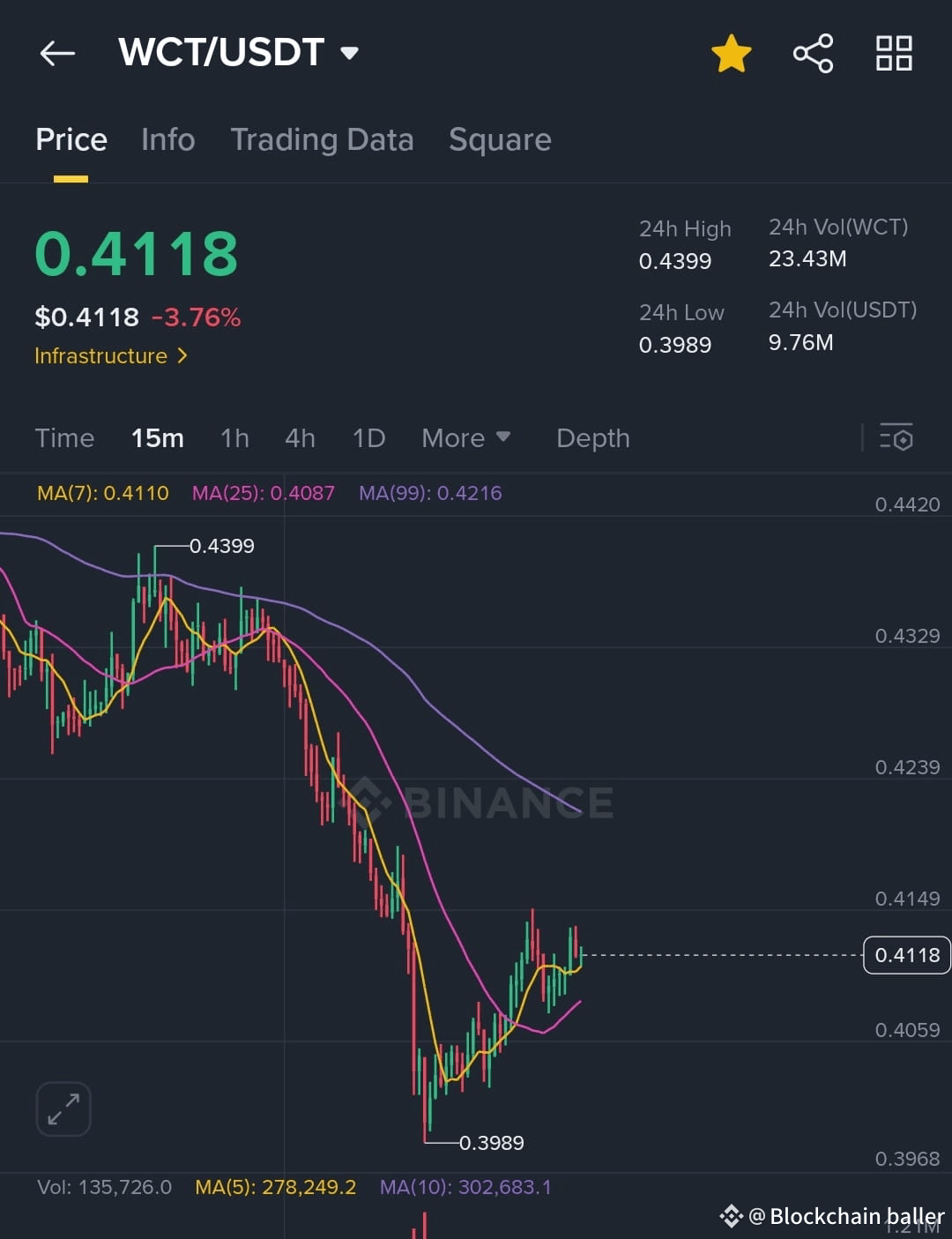Click the Vol: 135,726.0 label
The height and width of the screenshot is (1239, 952).
(104, 1187)
